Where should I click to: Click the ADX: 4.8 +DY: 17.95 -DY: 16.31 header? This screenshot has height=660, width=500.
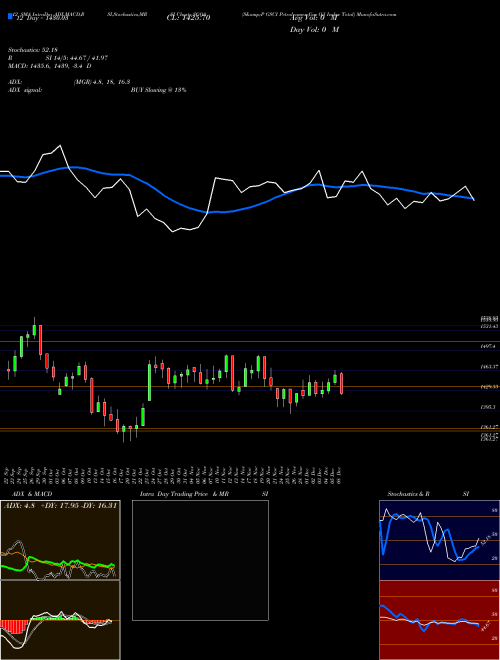tap(60, 506)
